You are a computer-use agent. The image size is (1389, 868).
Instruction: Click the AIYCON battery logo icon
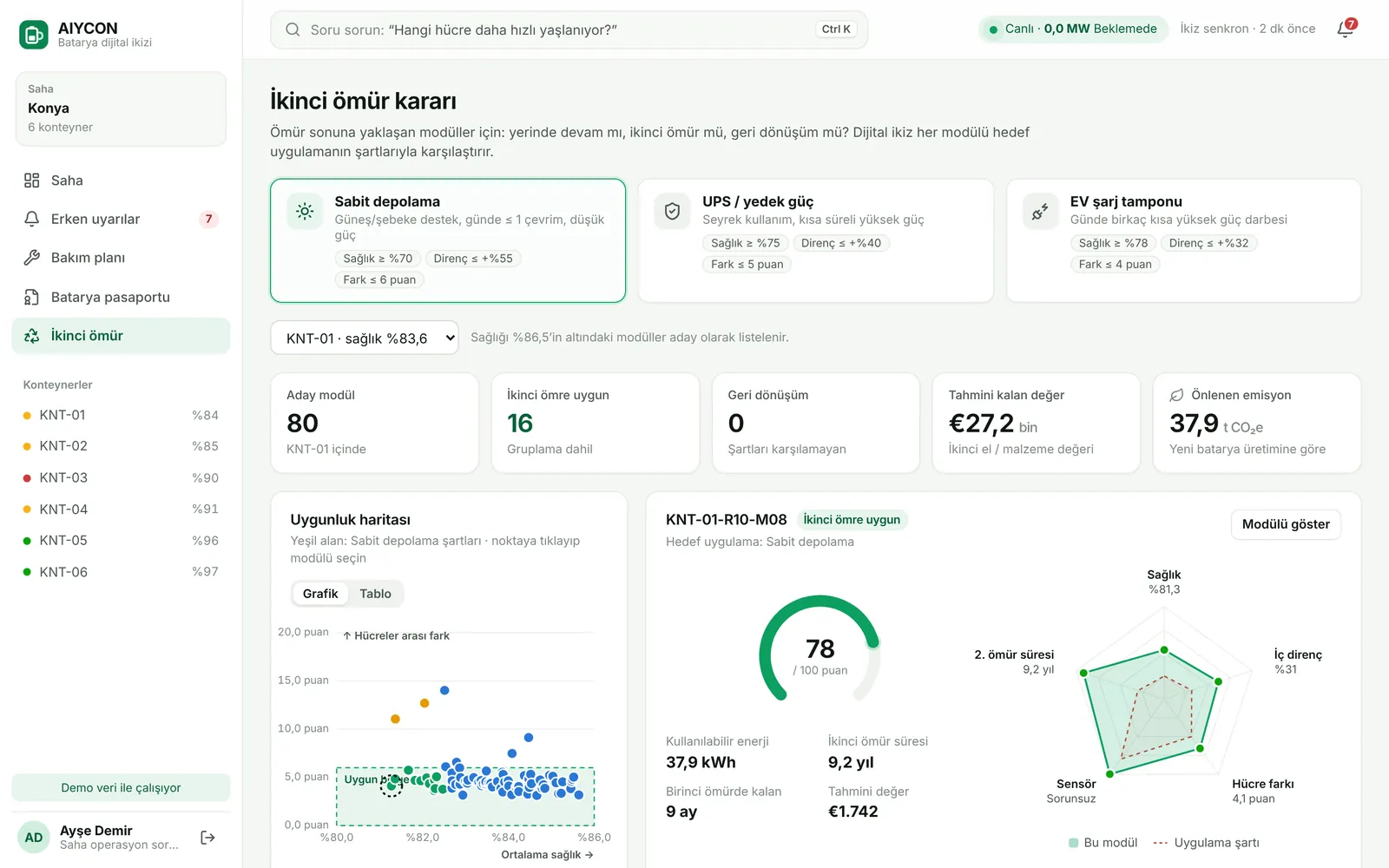pos(34,35)
